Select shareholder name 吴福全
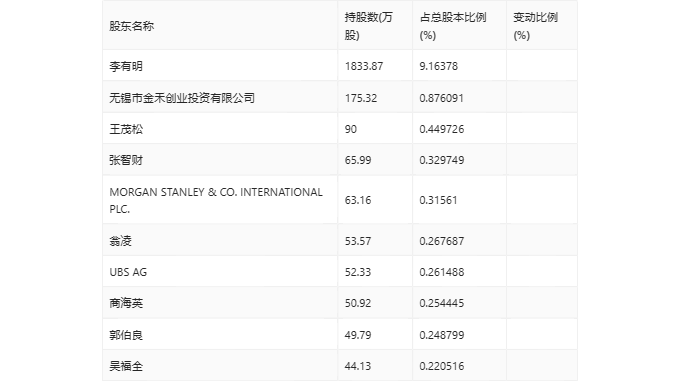Viewport: 680px width, 381px height. coord(126,366)
